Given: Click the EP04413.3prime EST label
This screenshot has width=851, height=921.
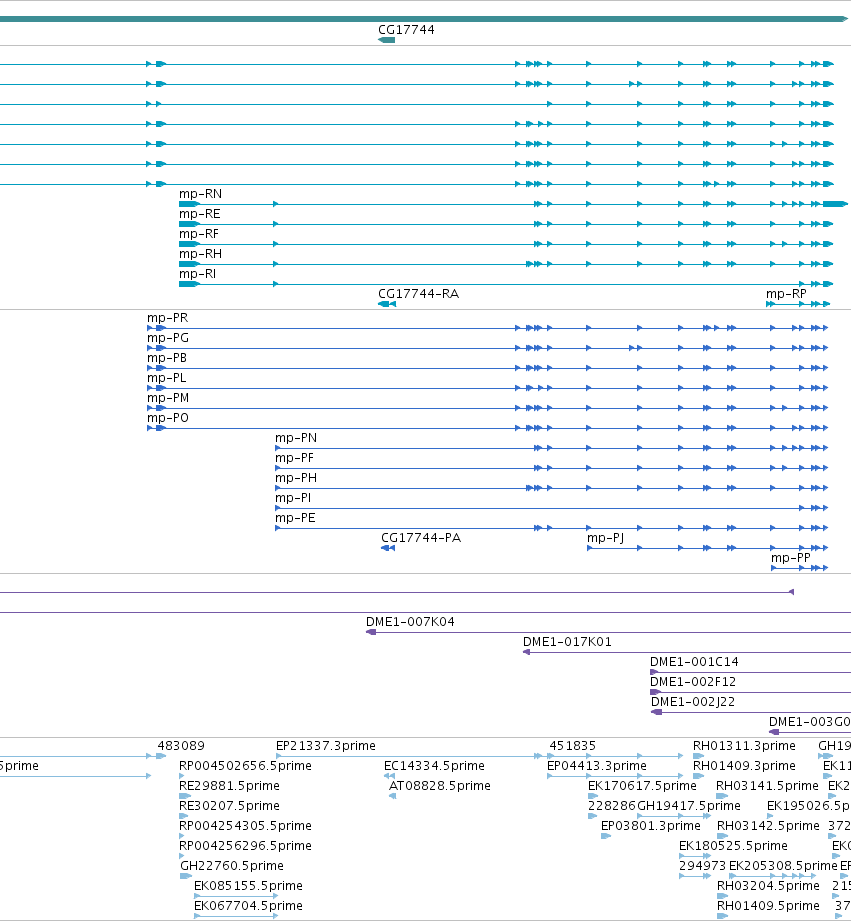Looking at the screenshot, I should (x=597, y=765).
